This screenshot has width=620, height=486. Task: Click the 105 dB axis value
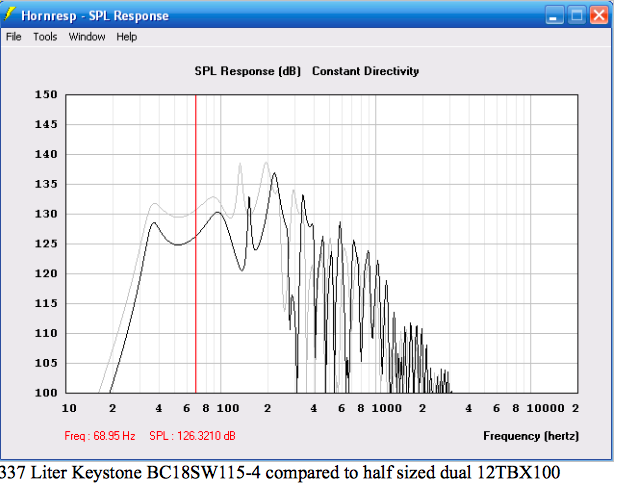(46, 363)
